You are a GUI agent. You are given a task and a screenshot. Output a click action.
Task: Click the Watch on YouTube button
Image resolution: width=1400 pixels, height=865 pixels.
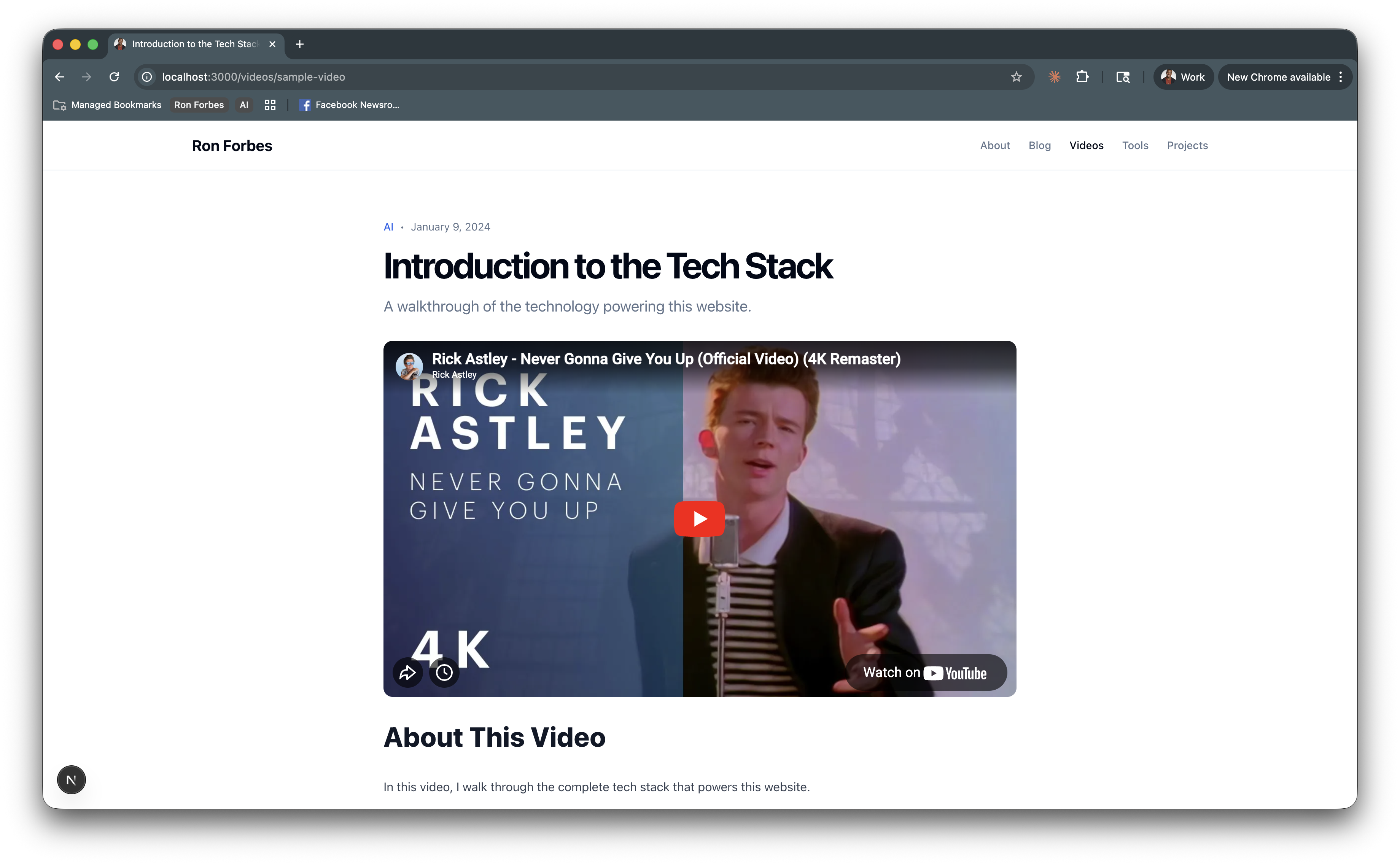point(925,672)
